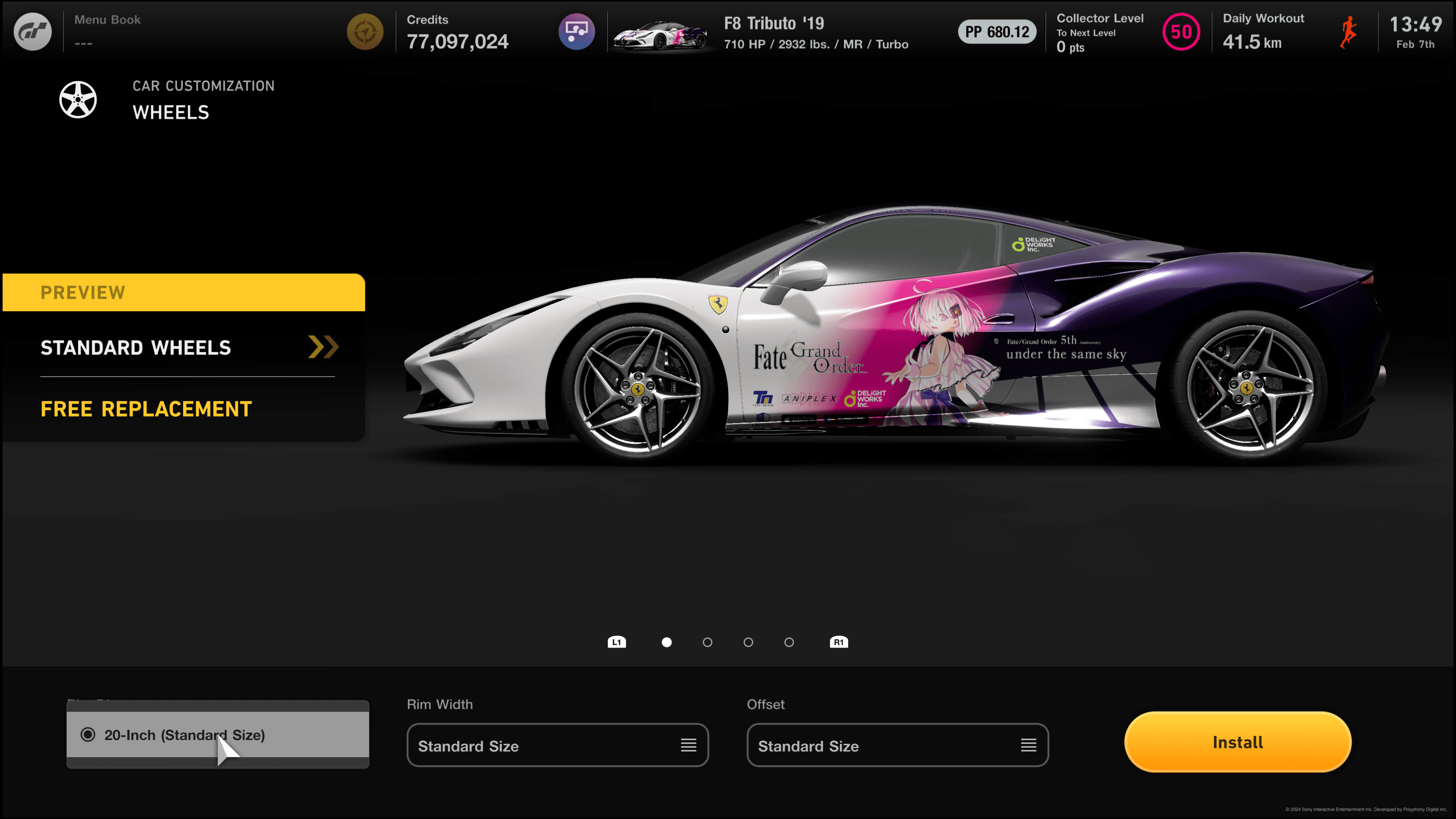Select the fourth view page dot
The height and width of the screenshot is (819, 1456).
(x=789, y=642)
